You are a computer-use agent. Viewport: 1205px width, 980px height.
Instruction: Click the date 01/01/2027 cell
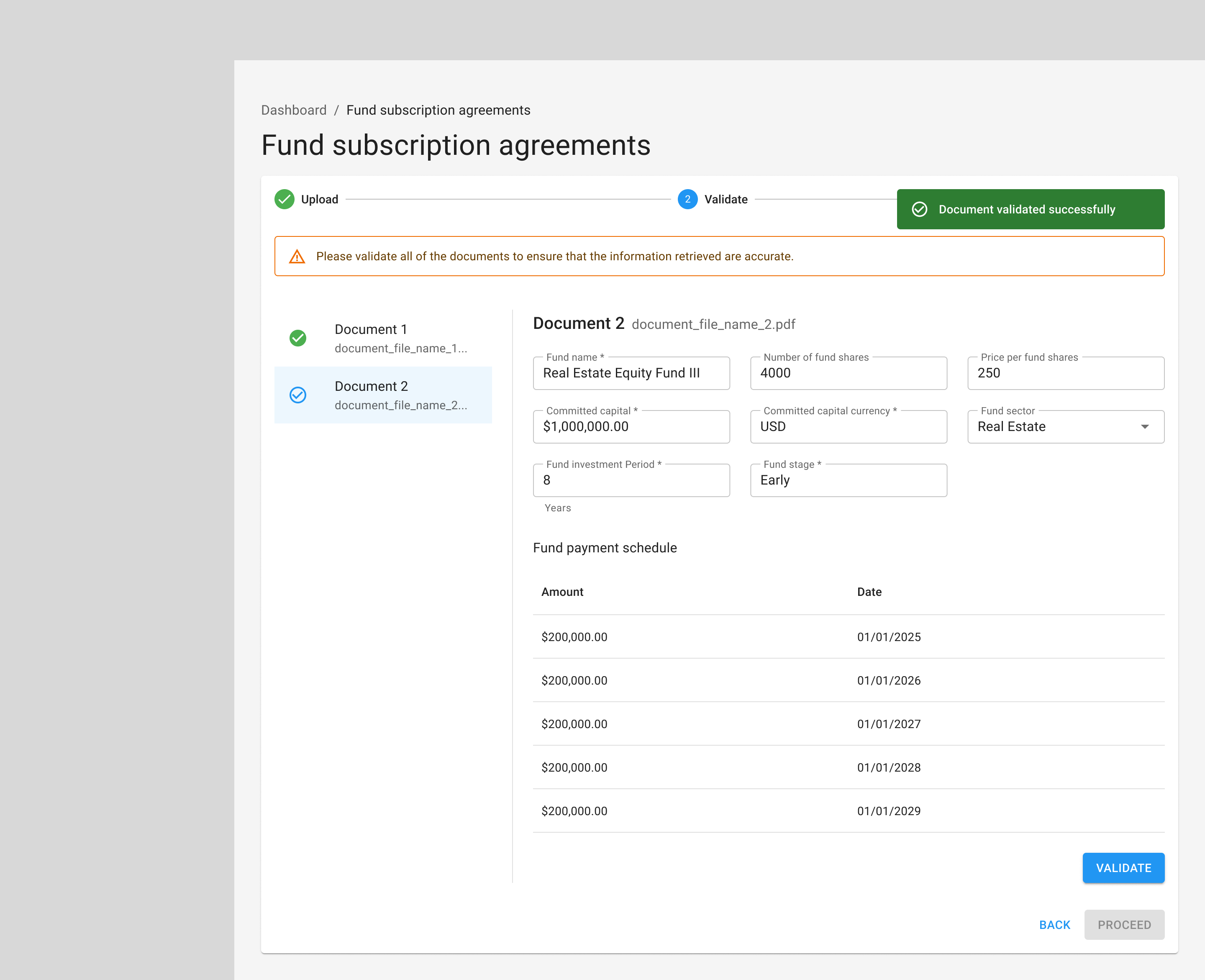889,724
